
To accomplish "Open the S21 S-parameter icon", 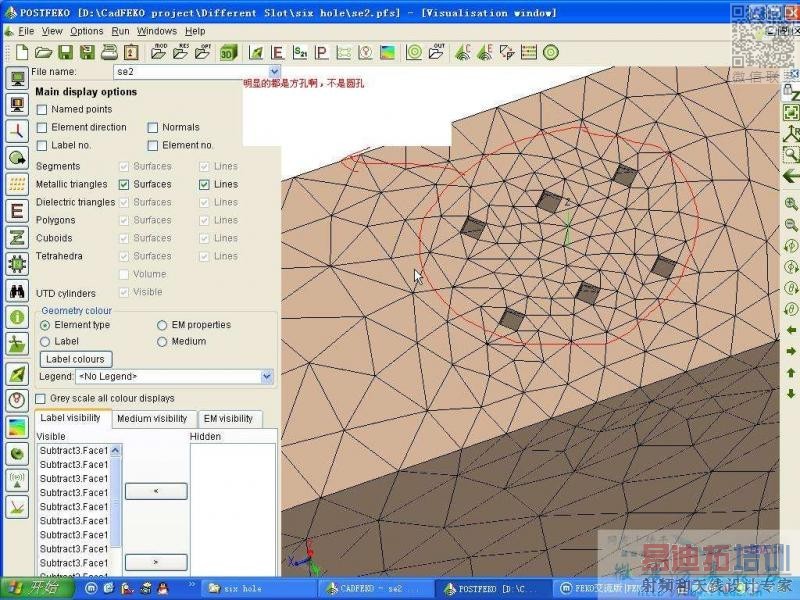I will (x=300, y=52).
